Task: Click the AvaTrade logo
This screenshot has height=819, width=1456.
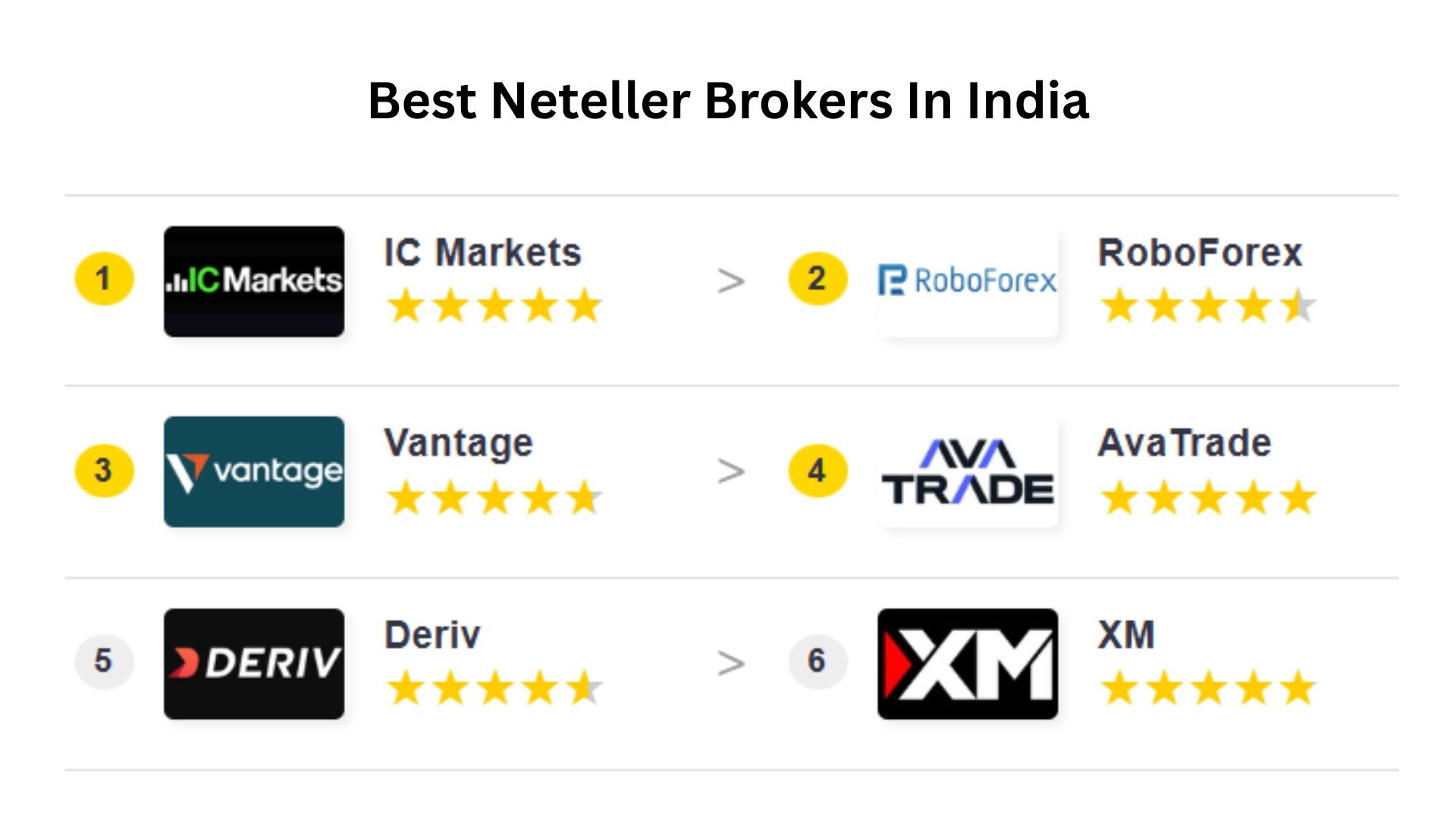Action: pos(967,472)
